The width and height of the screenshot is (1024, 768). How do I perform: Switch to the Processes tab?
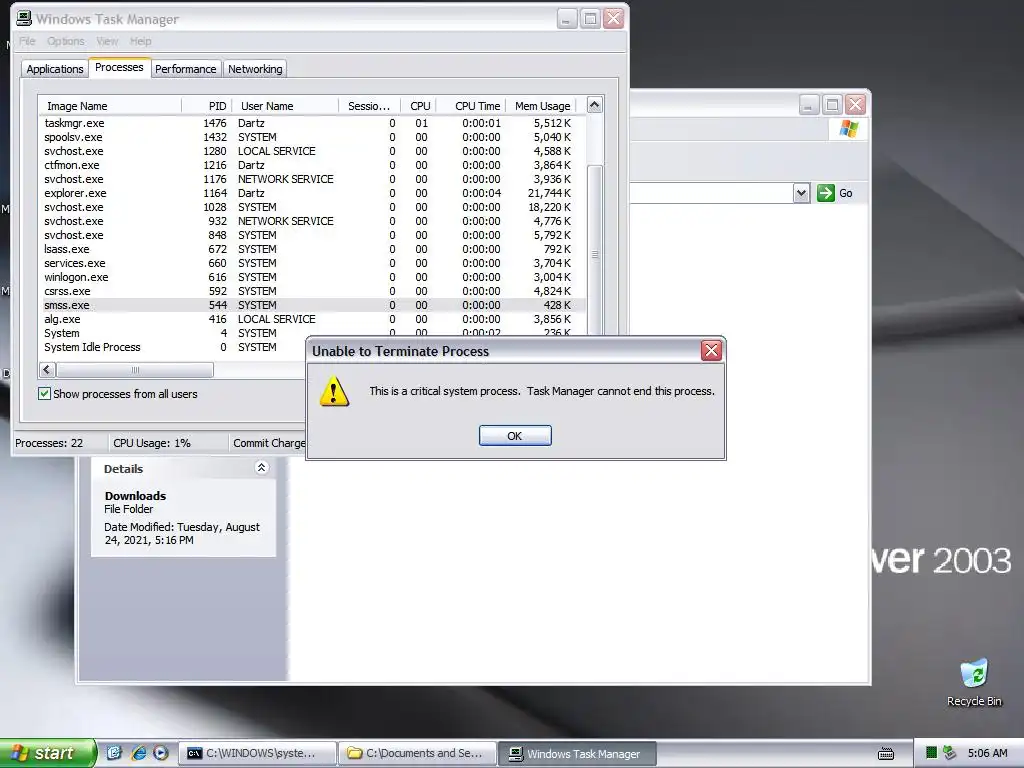pos(119,67)
